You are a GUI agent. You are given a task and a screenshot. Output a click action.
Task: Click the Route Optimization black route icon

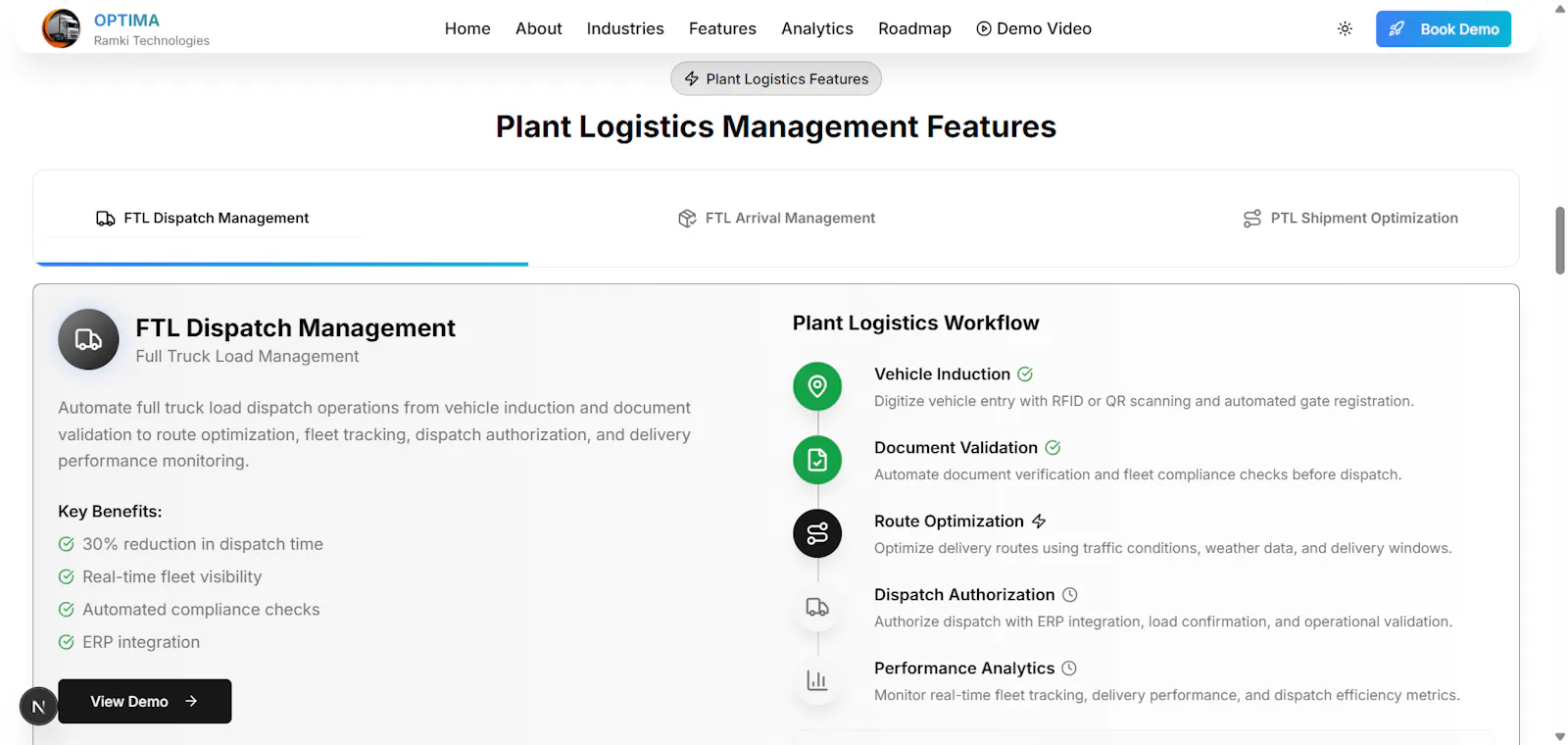click(817, 533)
